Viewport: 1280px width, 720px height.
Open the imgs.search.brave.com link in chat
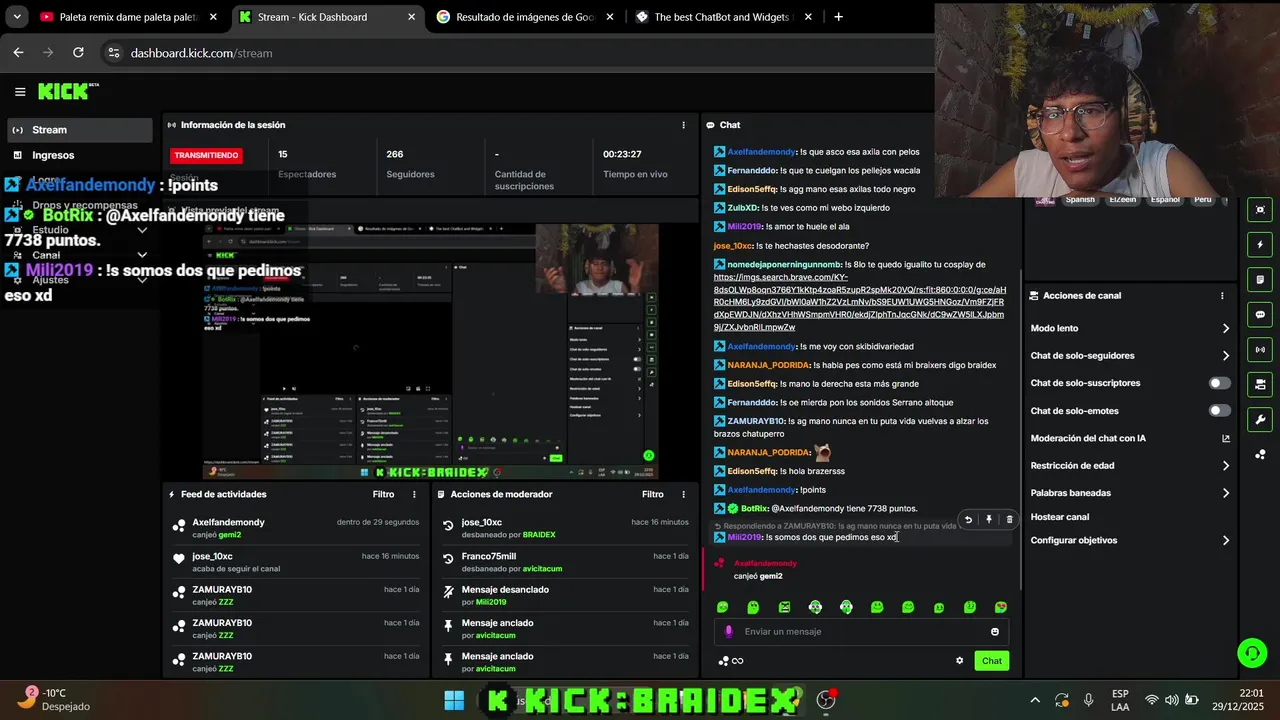pos(859,302)
